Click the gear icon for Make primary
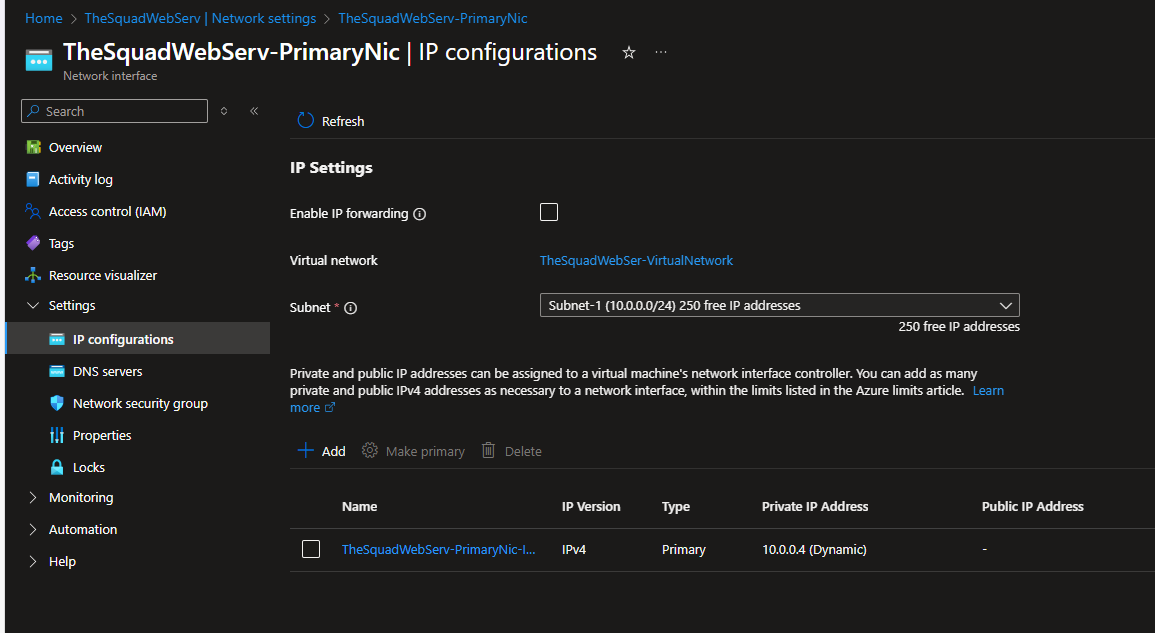1155x633 pixels. click(x=370, y=450)
